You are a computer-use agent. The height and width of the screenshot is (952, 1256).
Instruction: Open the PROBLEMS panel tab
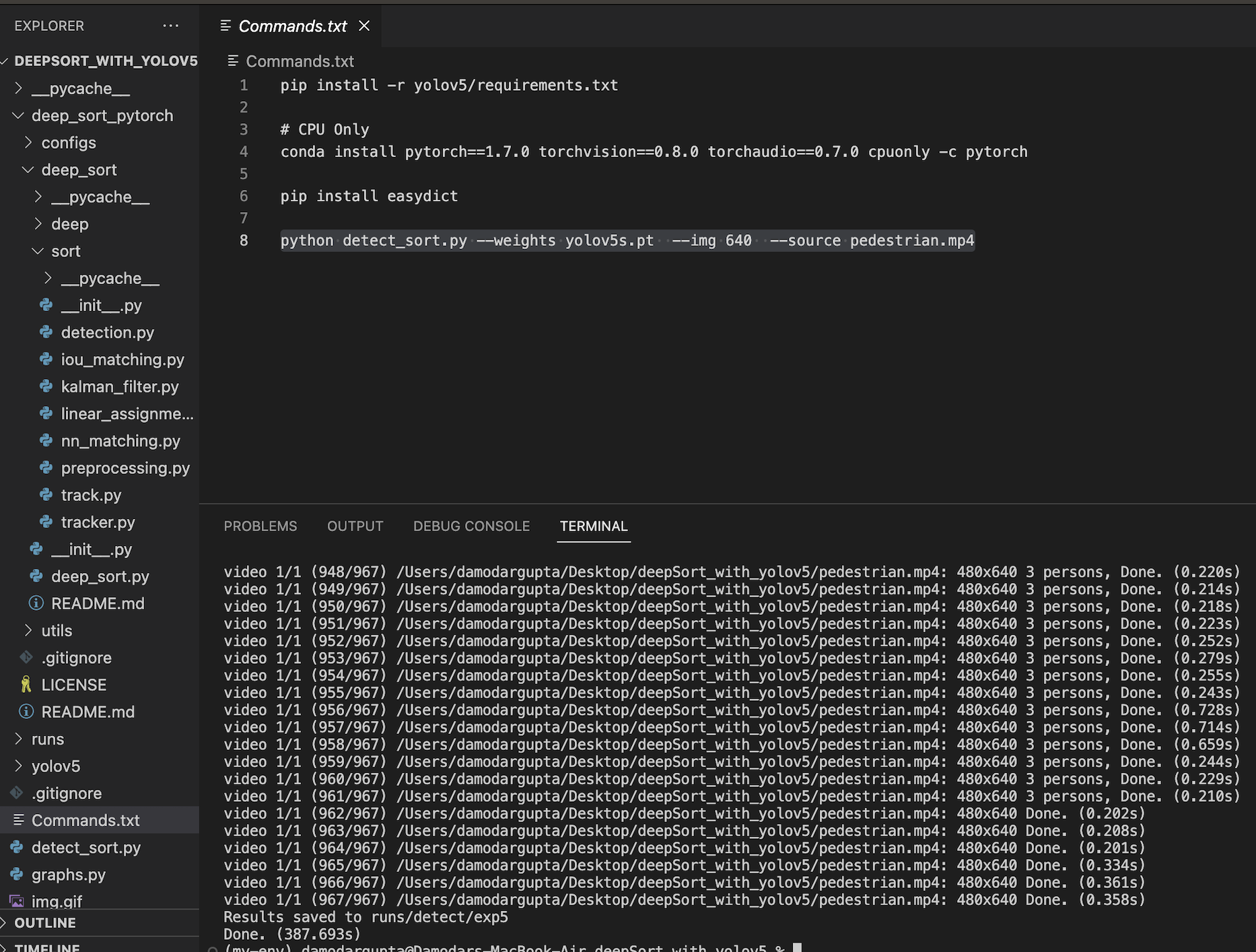(x=260, y=526)
